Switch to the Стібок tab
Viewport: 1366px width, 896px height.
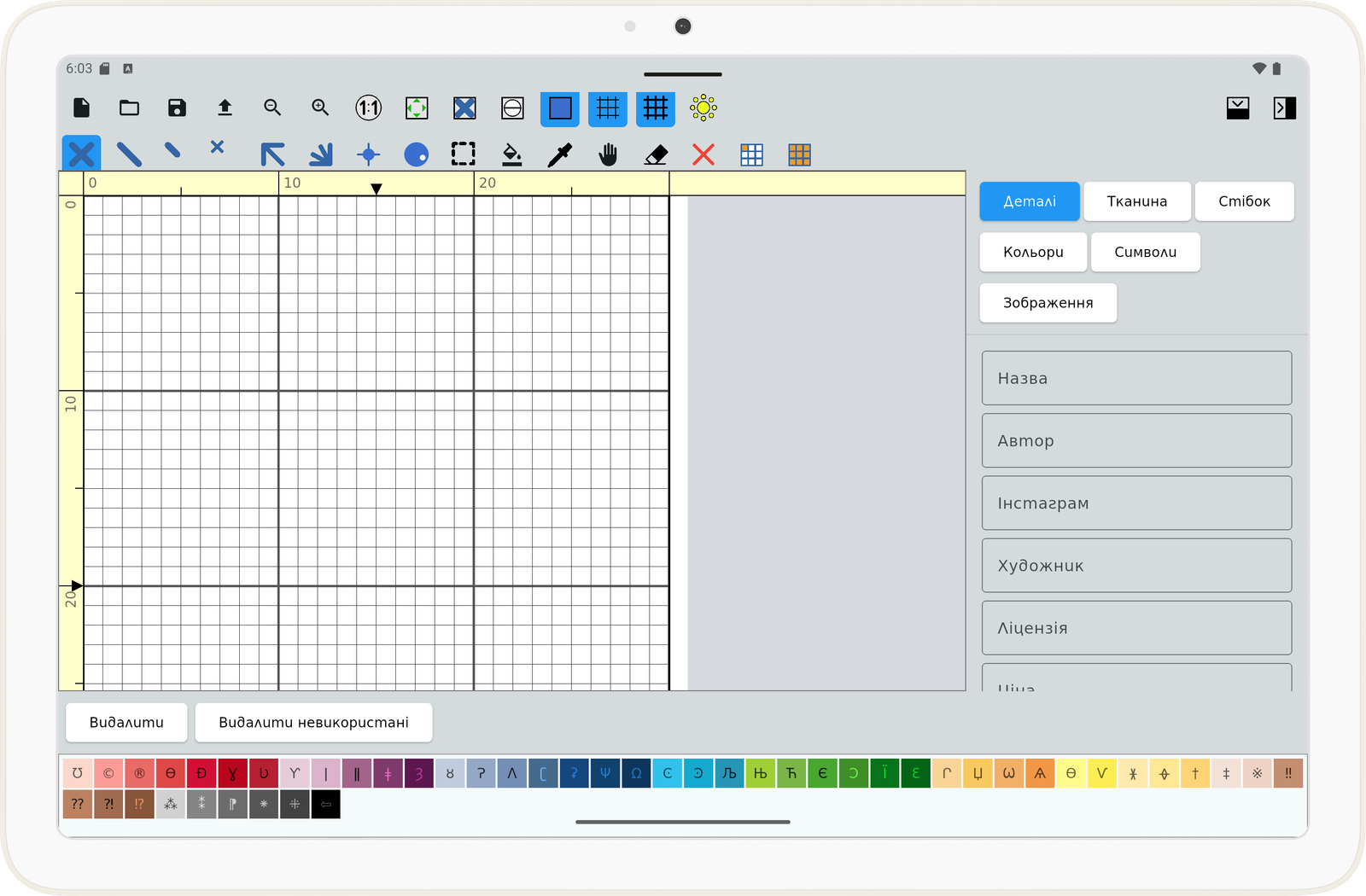click(x=1245, y=201)
